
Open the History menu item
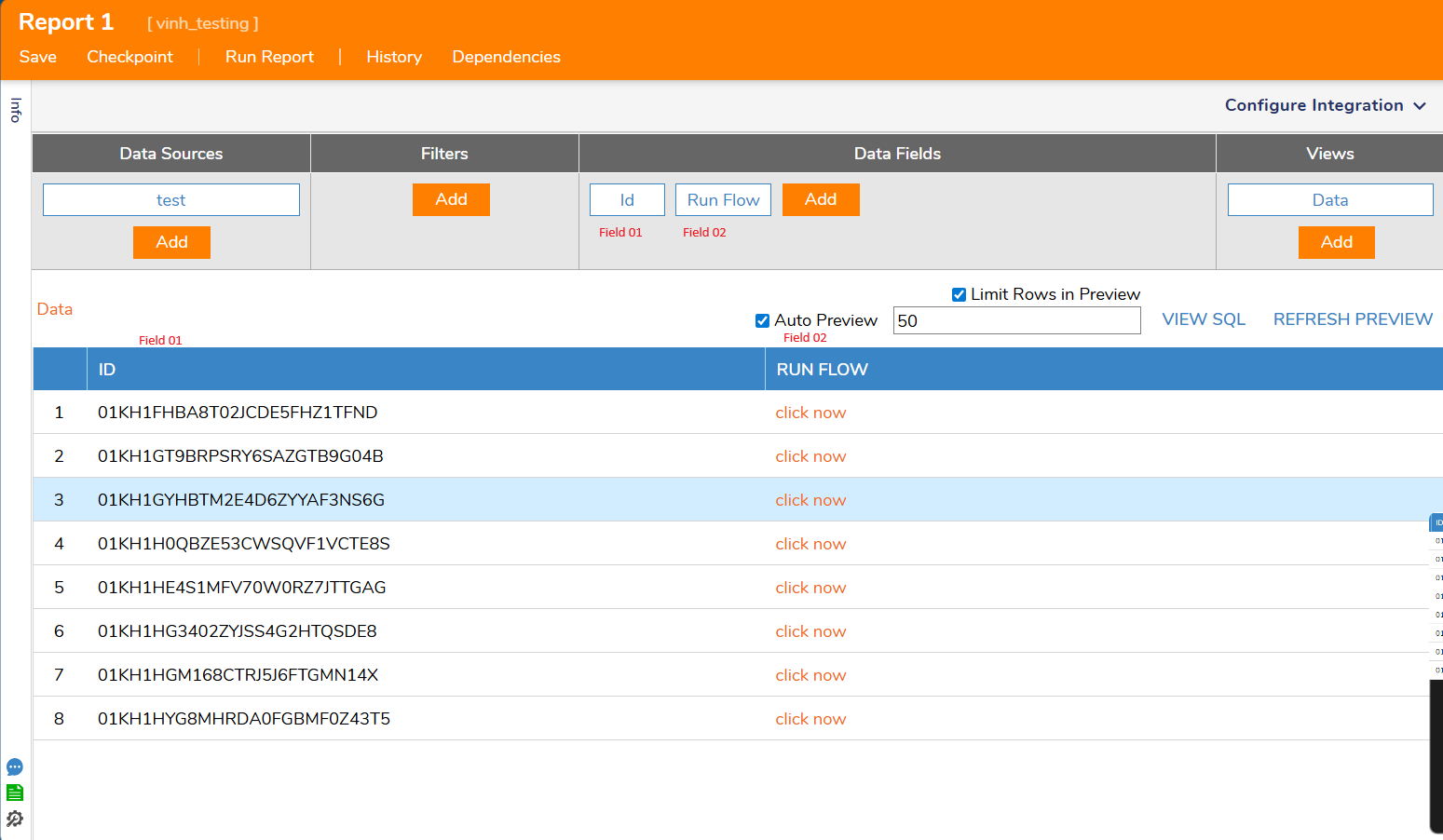pos(394,57)
